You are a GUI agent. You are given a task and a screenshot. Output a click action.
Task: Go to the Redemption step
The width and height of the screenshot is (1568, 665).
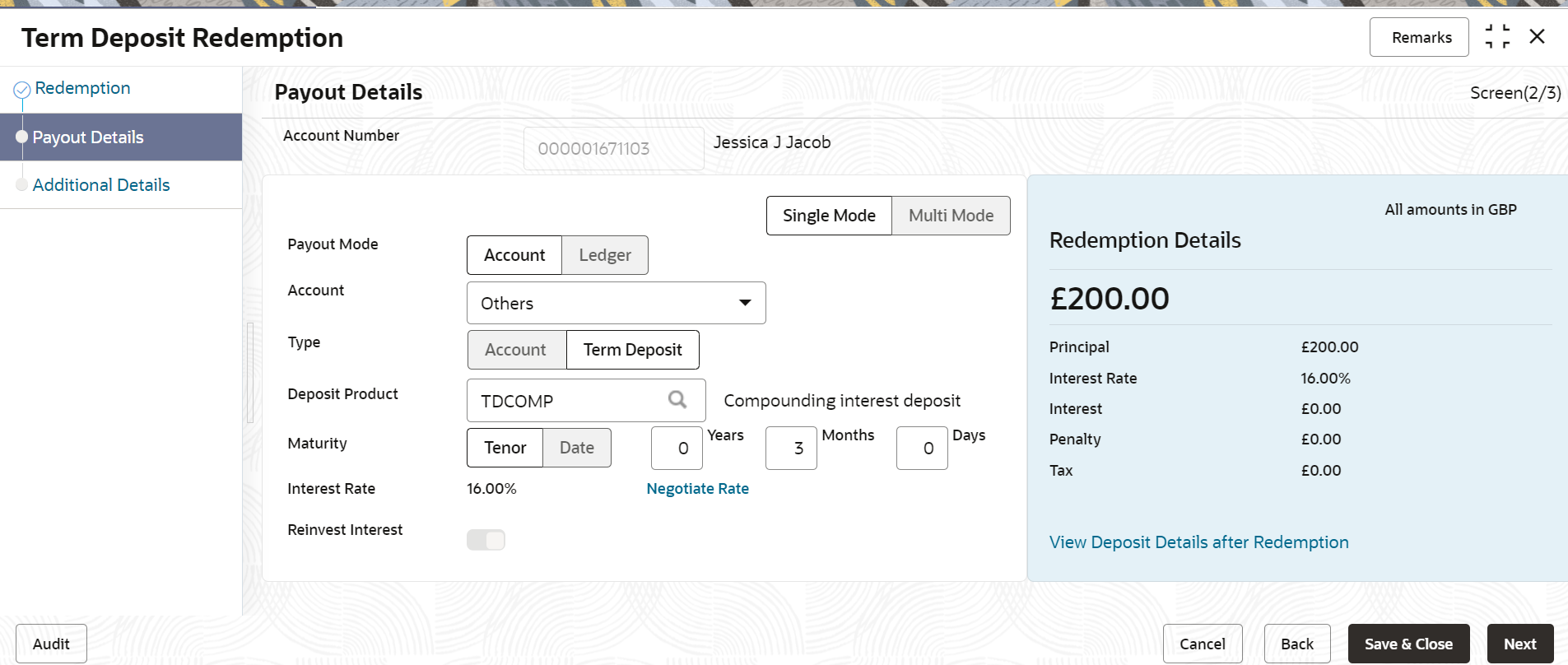point(82,88)
